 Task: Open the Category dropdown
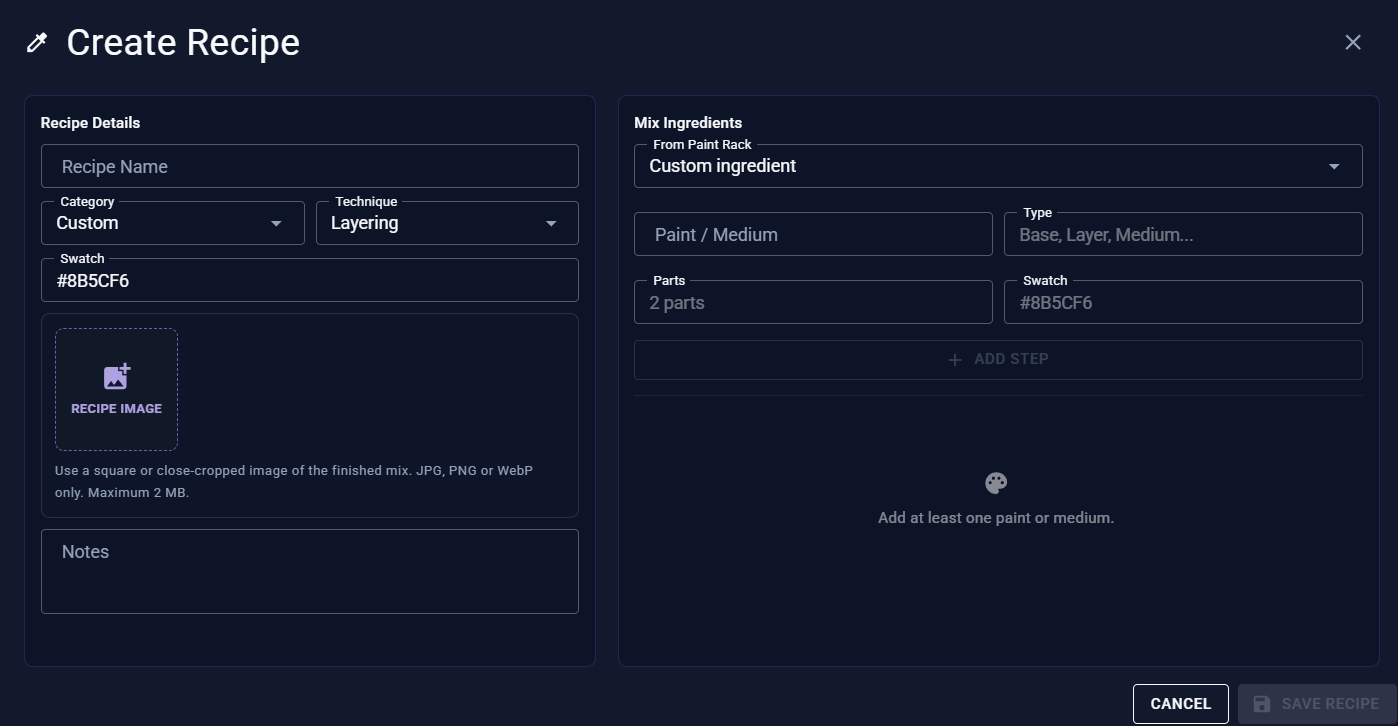point(173,223)
